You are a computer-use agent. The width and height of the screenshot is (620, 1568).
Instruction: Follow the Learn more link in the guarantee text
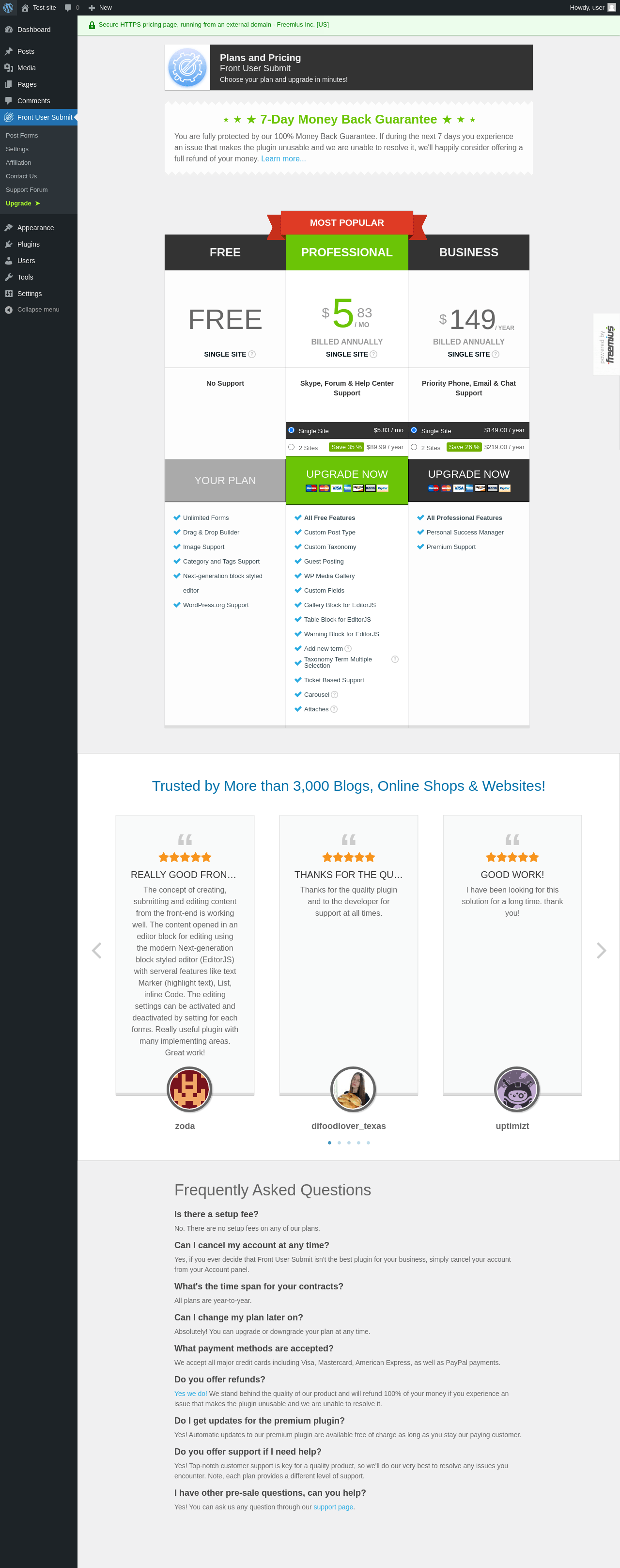tap(283, 159)
